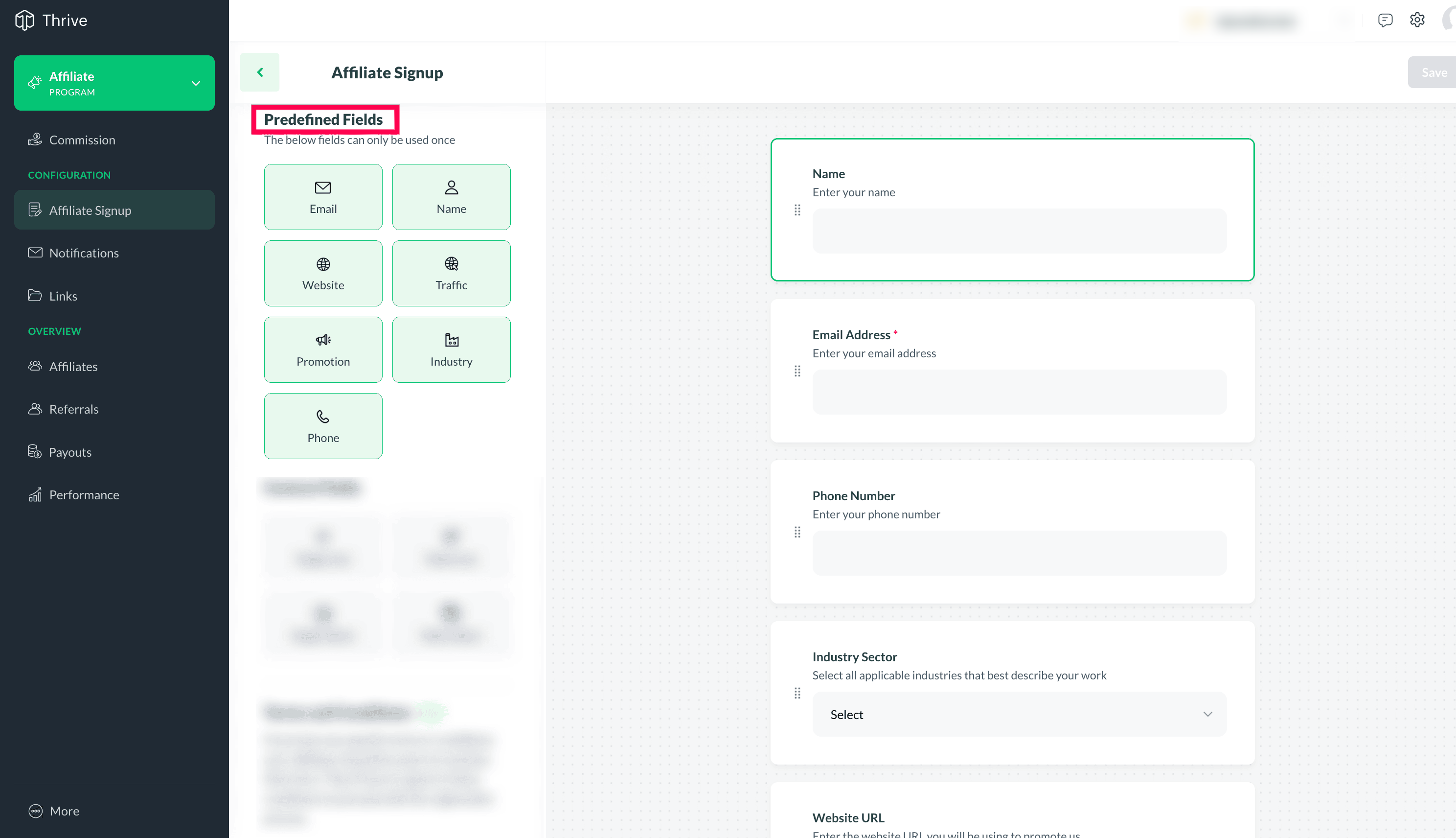Open the Industry Sector Select dropdown
1456x838 pixels.
[x=1019, y=714]
